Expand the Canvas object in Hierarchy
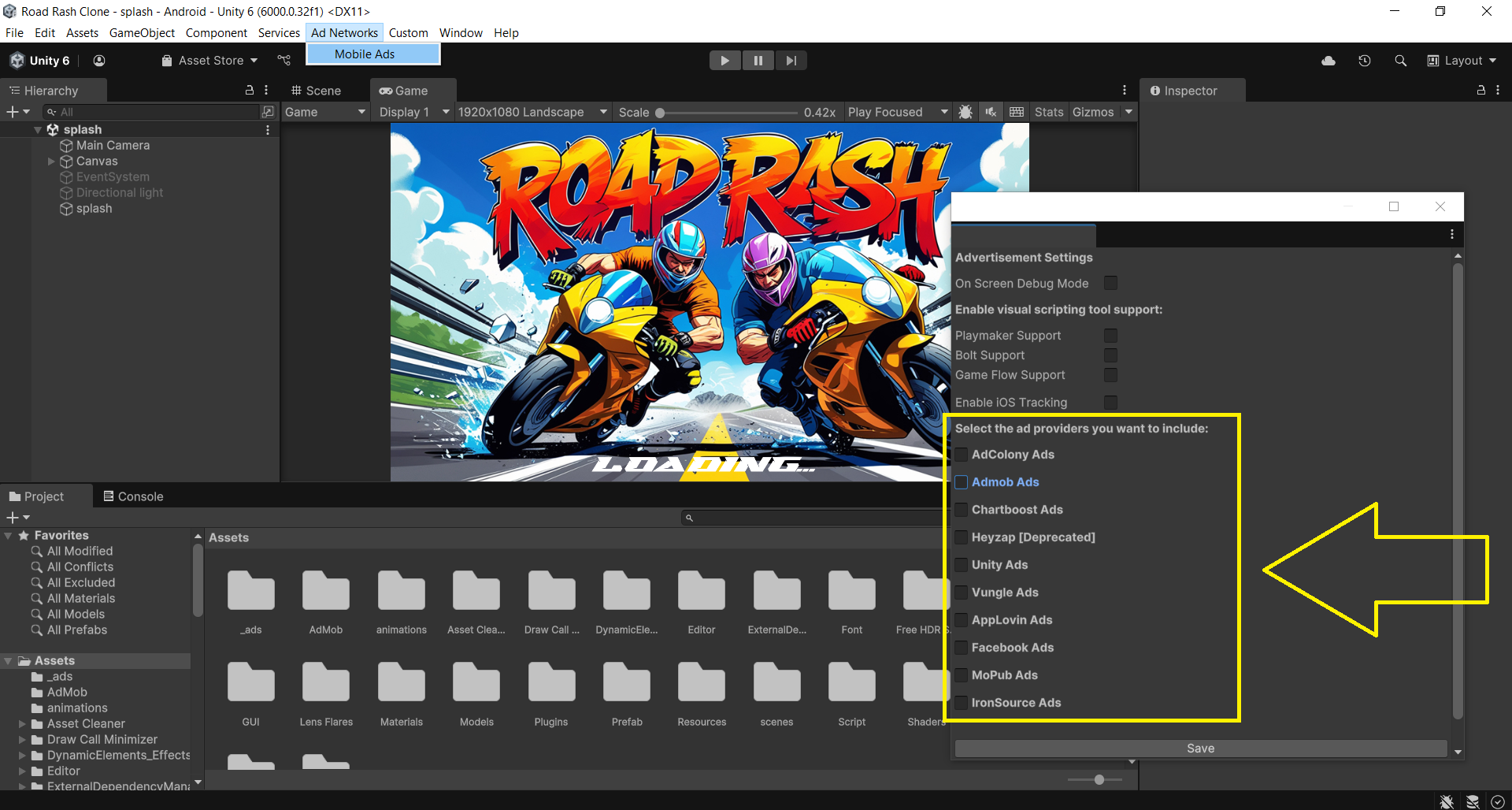 coord(51,162)
